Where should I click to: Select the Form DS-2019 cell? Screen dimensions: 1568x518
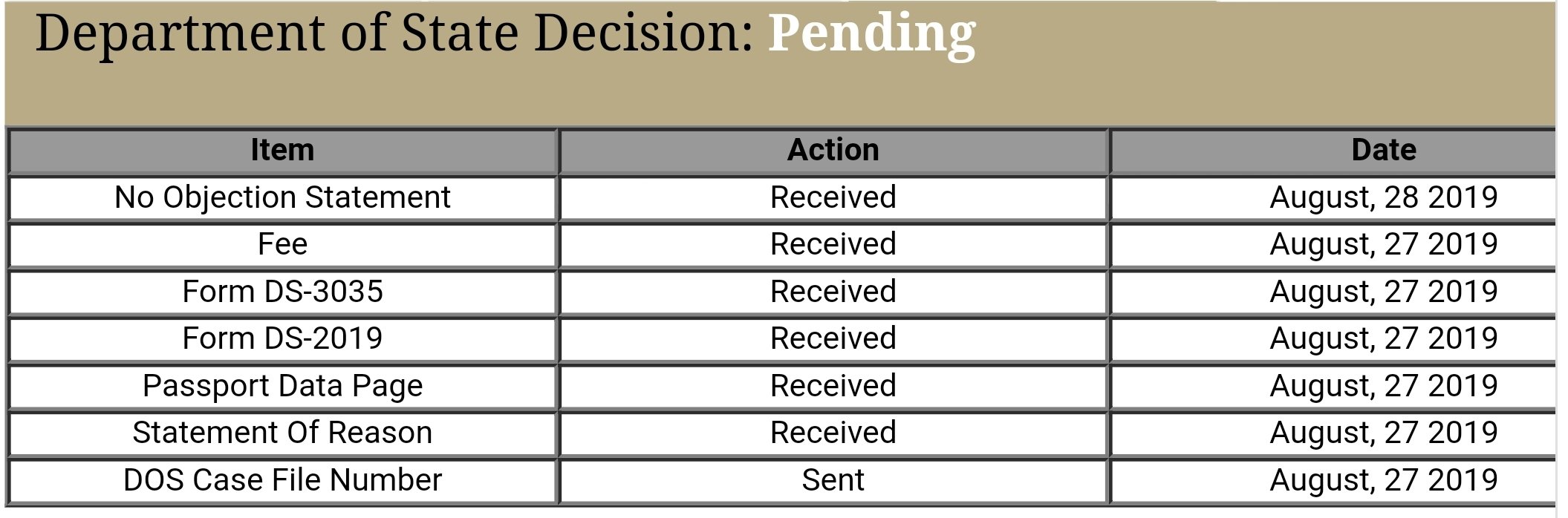[x=282, y=339]
